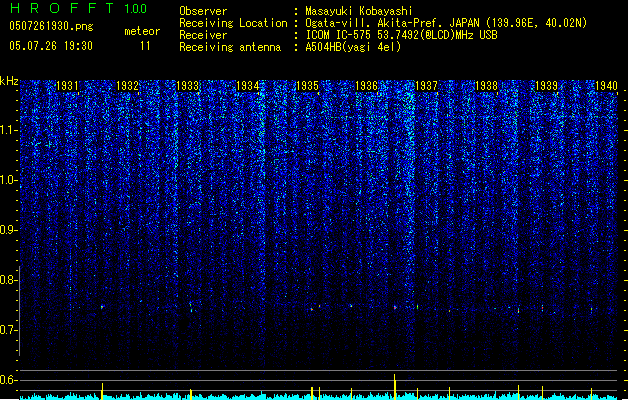Click the 1937 time marker
Image resolution: width=629 pixels, height=400 pixels.
[426, 85]
